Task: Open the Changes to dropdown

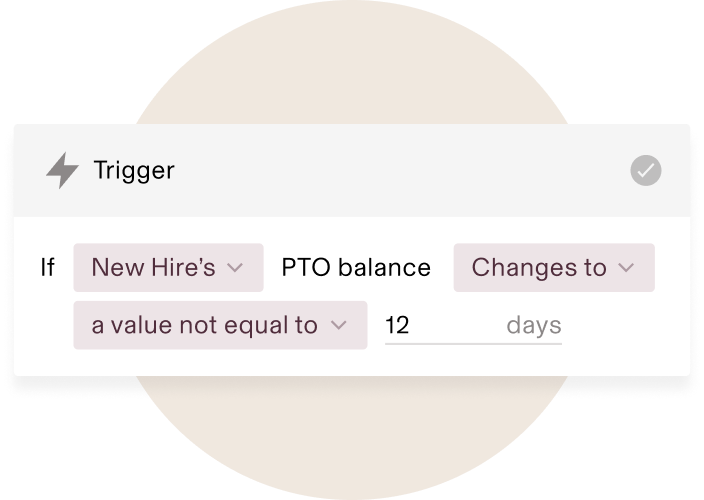Action: 554,268
